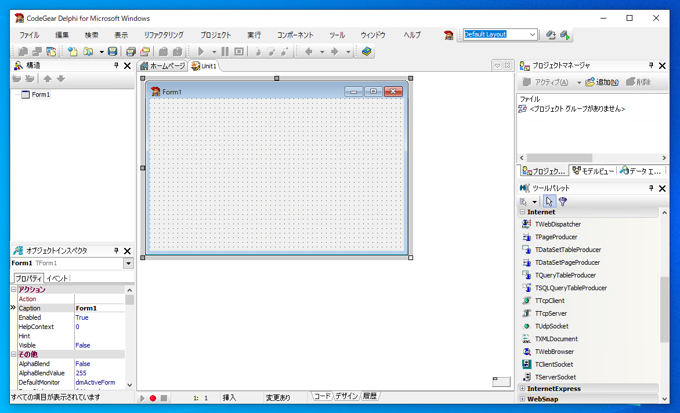Screen dimensions: 680x413
Task: Click the filter funnel icon in Tool Palette
Action: point(562,201)
